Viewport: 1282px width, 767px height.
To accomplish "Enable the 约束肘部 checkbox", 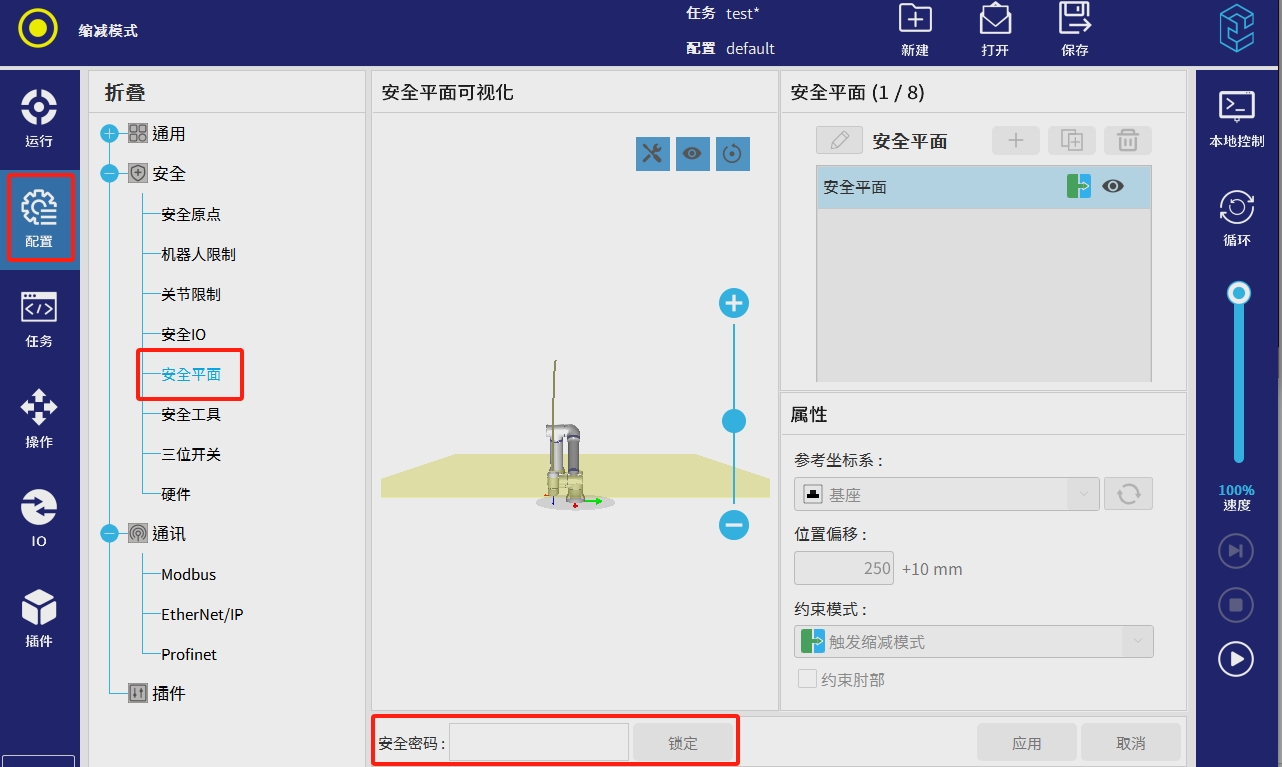I will click(807, 679).
